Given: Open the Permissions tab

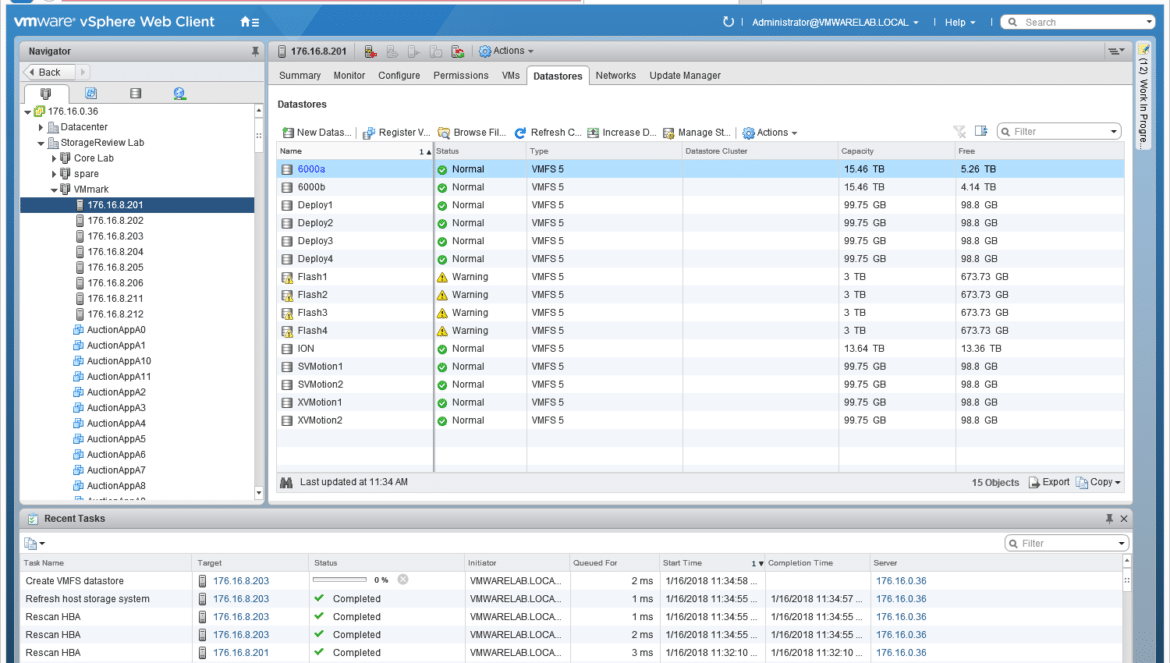Looking at the screenshot, I should pyautogui.click(x=461, y=75).
